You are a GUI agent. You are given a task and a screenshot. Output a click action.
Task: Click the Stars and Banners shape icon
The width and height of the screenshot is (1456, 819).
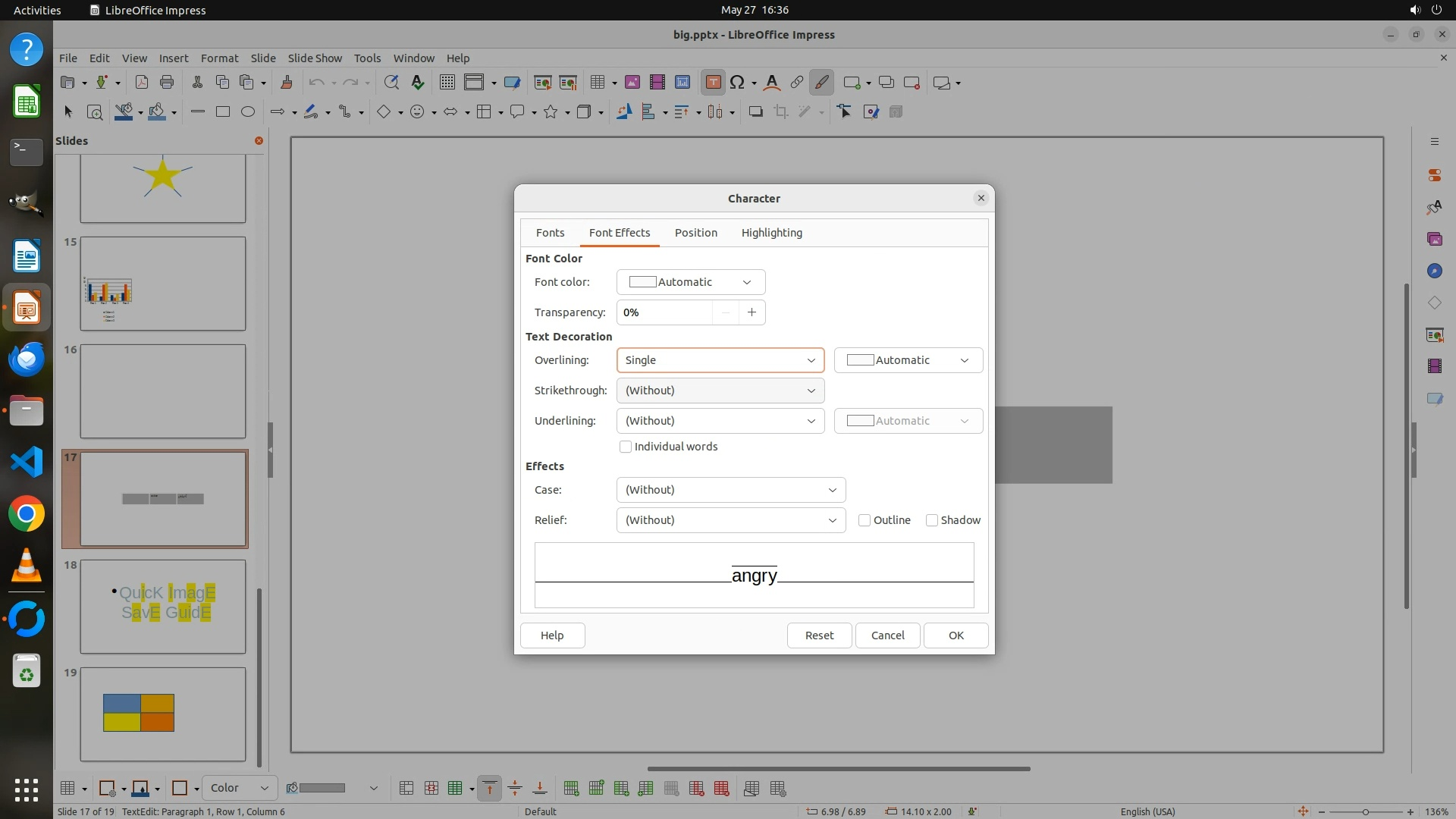tap(551, 112)
